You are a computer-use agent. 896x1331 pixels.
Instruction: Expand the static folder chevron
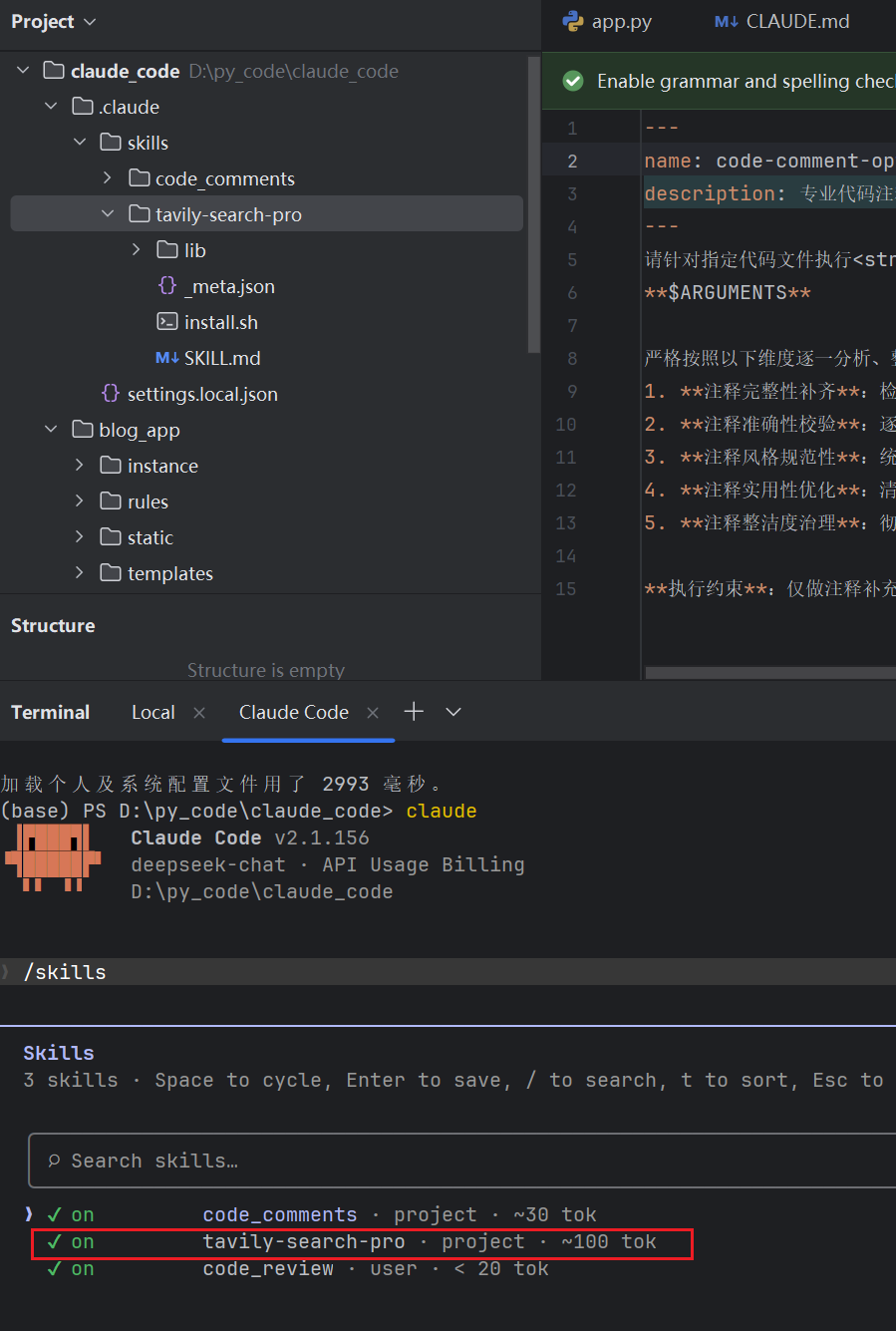click(x=80, y=537)
